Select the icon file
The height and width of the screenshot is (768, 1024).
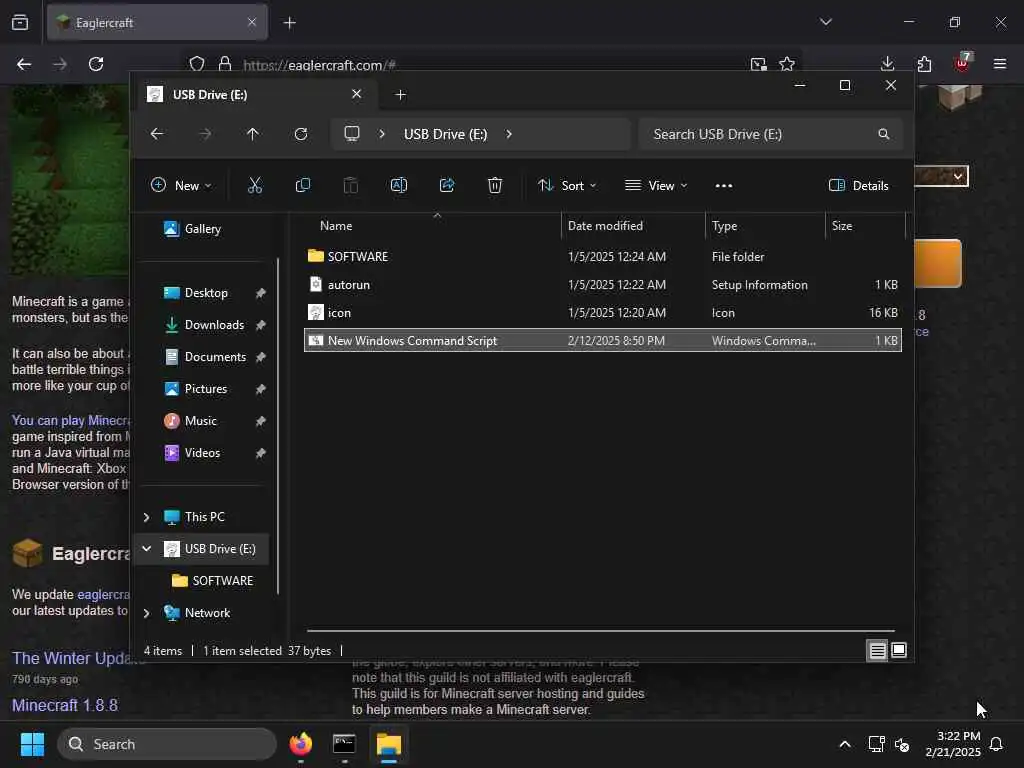(602, 313)
